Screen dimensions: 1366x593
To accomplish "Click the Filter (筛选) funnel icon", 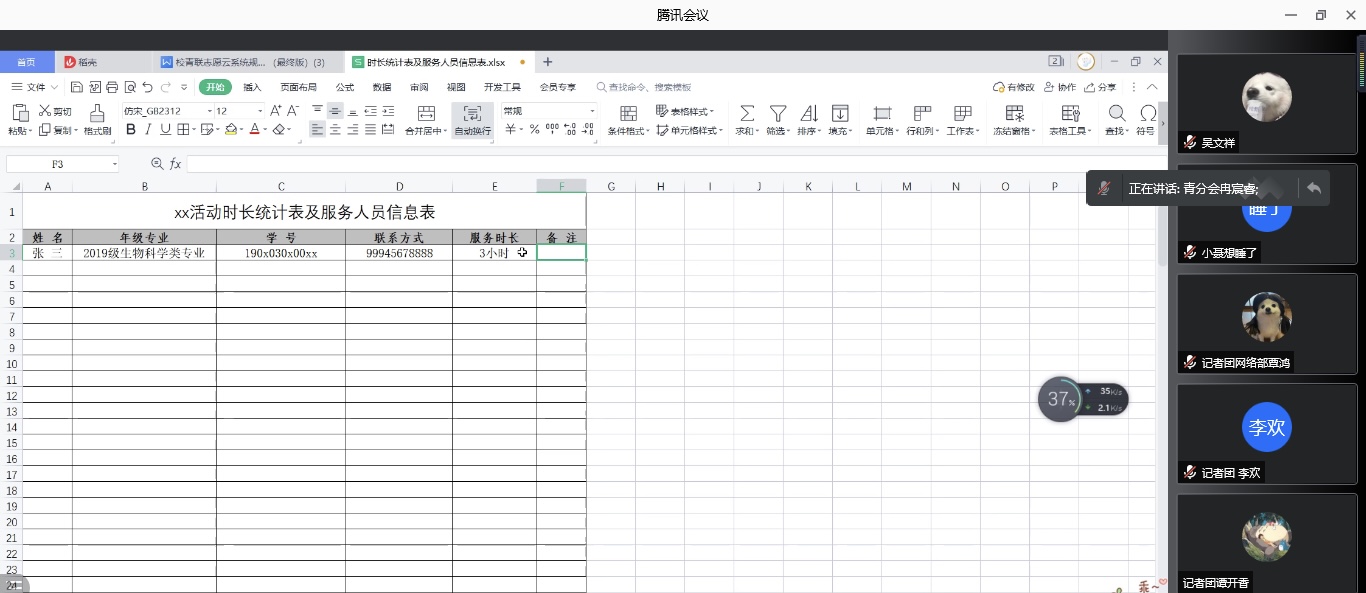I will point(777,113).
